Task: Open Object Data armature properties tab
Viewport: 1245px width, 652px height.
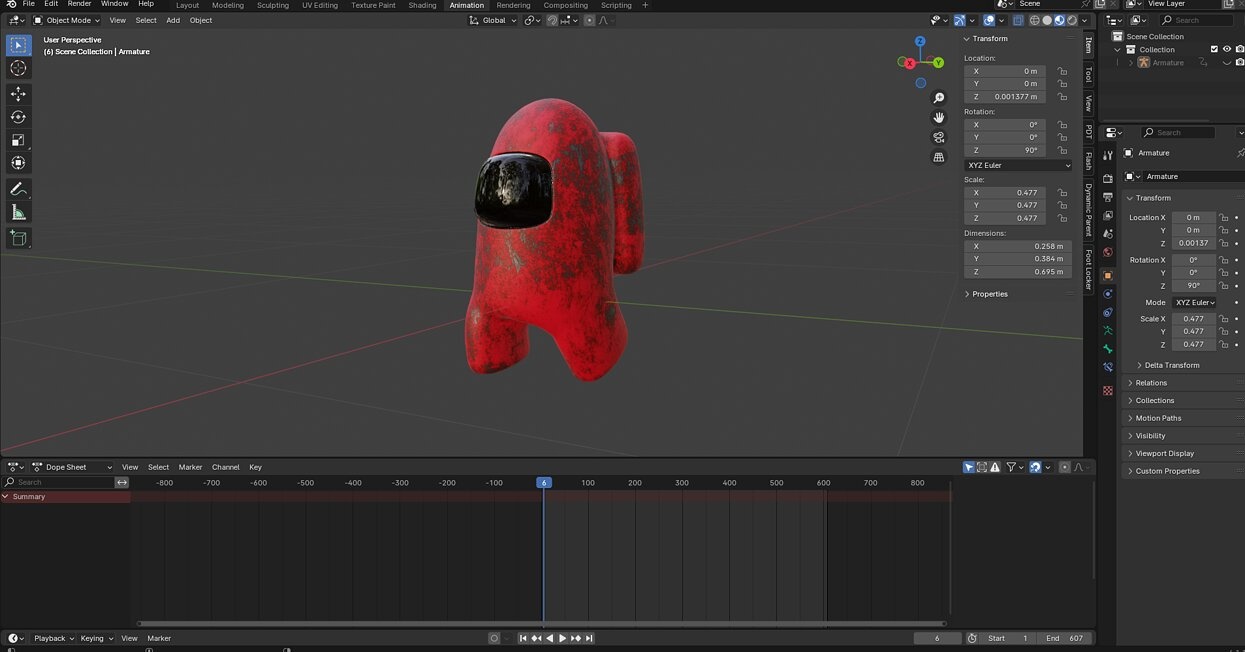Action: pyautogui.click(x=1107, y=330)
